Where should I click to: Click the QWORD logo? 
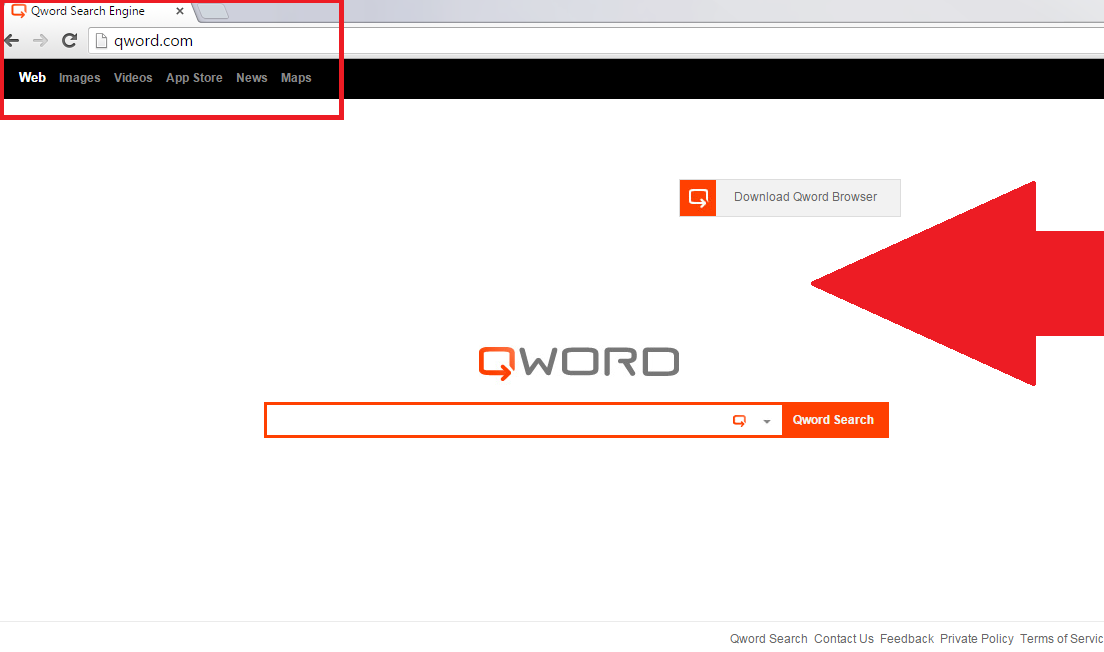click(579, 363)
